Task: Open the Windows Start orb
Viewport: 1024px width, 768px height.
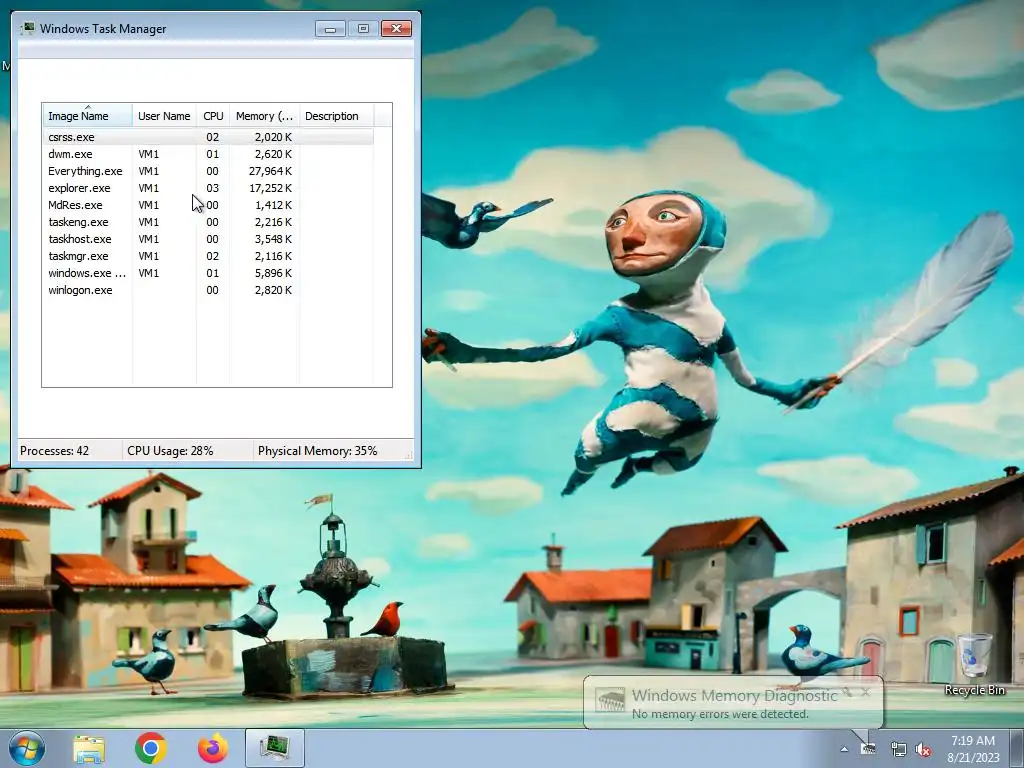Action: coord(27,748)
